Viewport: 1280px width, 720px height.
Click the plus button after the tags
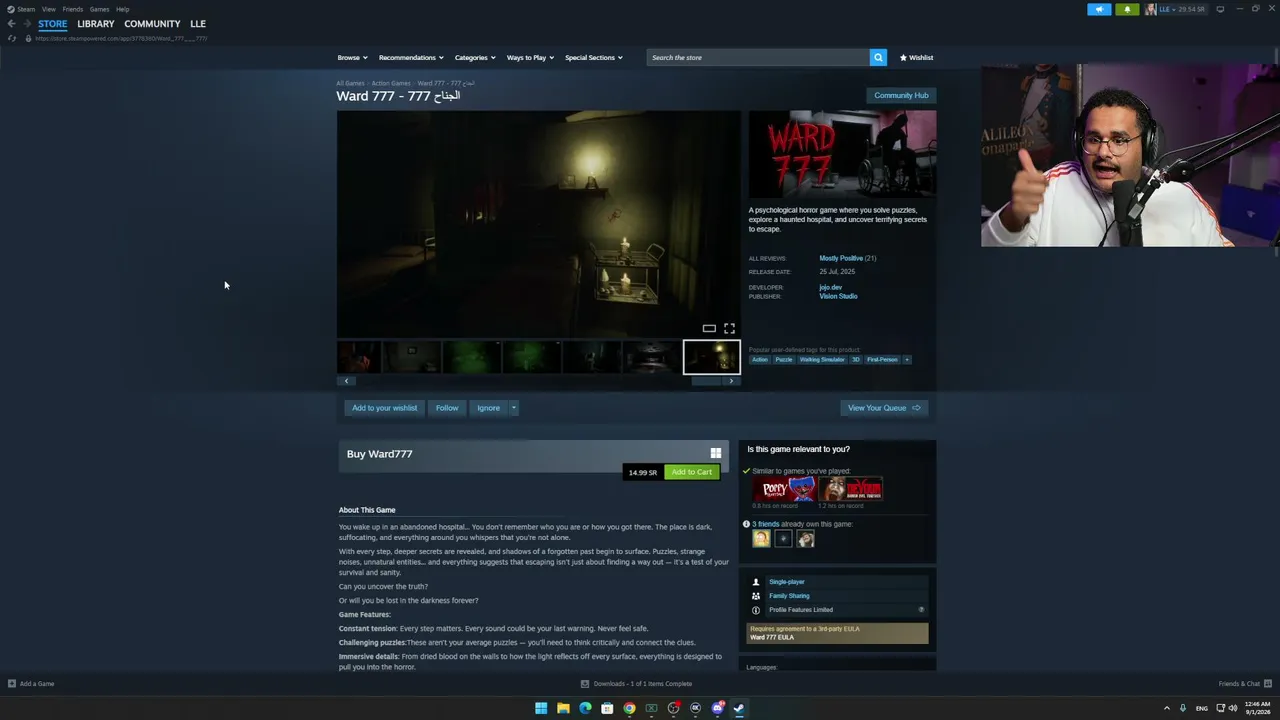907,360
